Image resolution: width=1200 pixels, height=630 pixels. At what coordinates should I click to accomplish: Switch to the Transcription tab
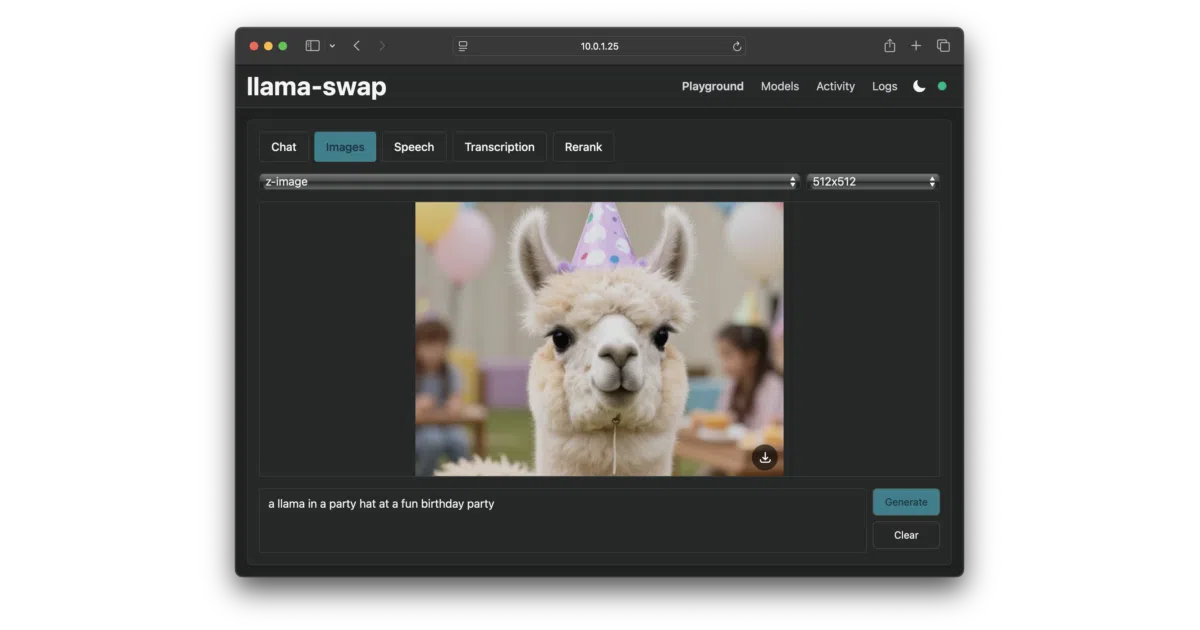point(499,147)
